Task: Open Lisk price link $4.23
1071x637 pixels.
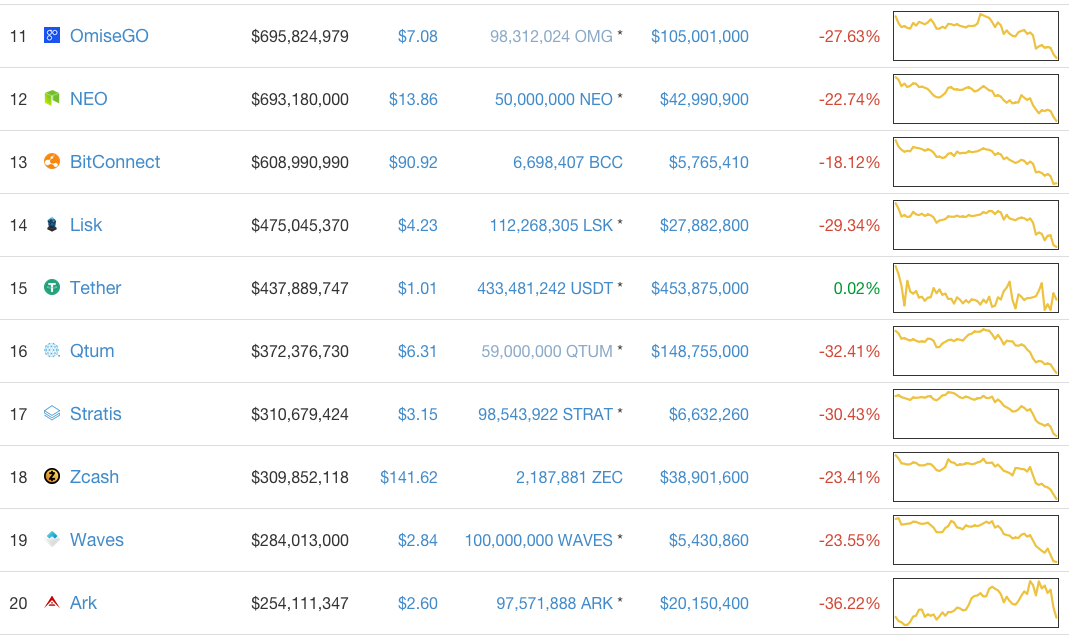Action: click(x=417, y=225)
